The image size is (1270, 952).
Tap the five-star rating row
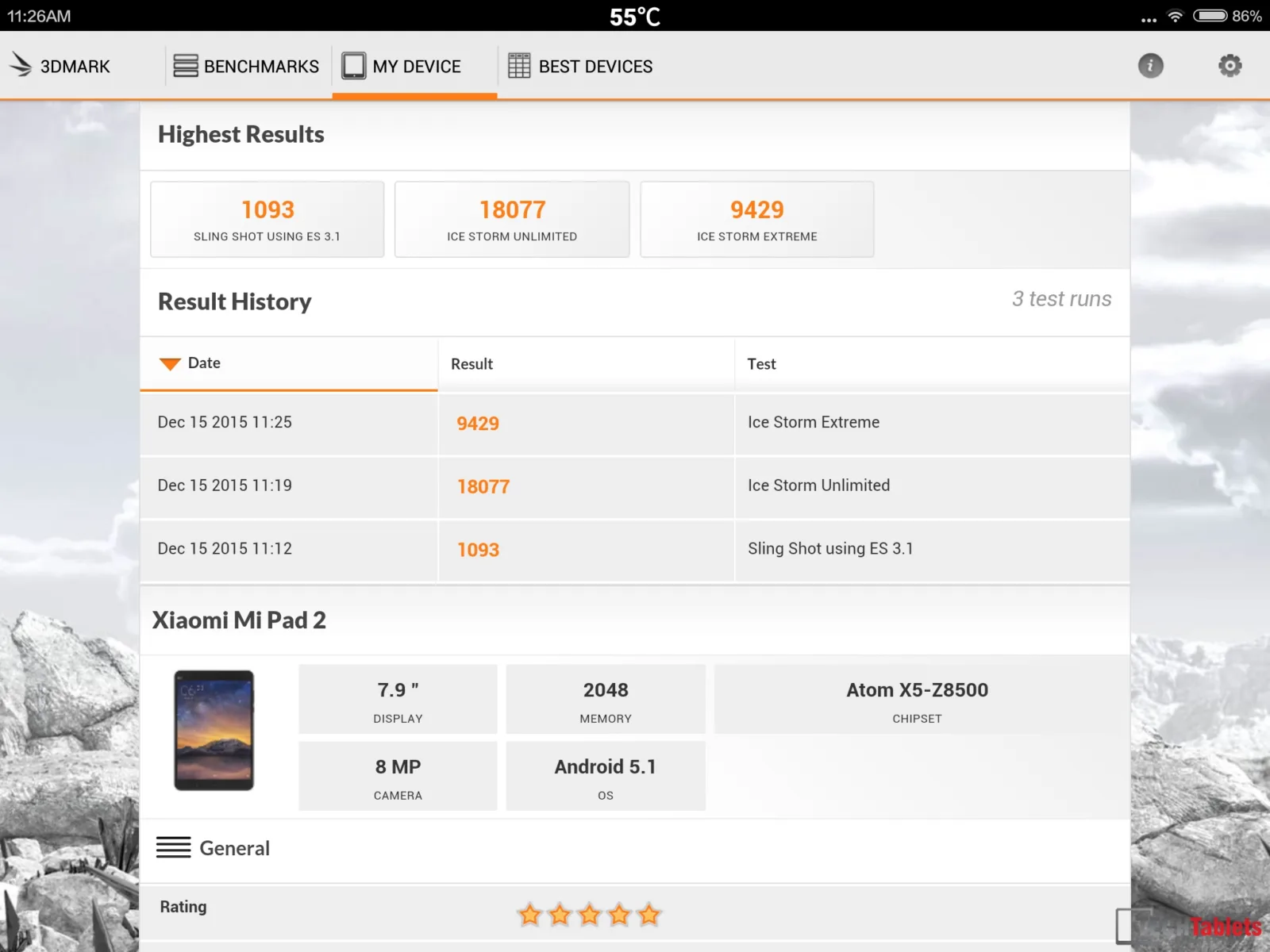[635, 914]
